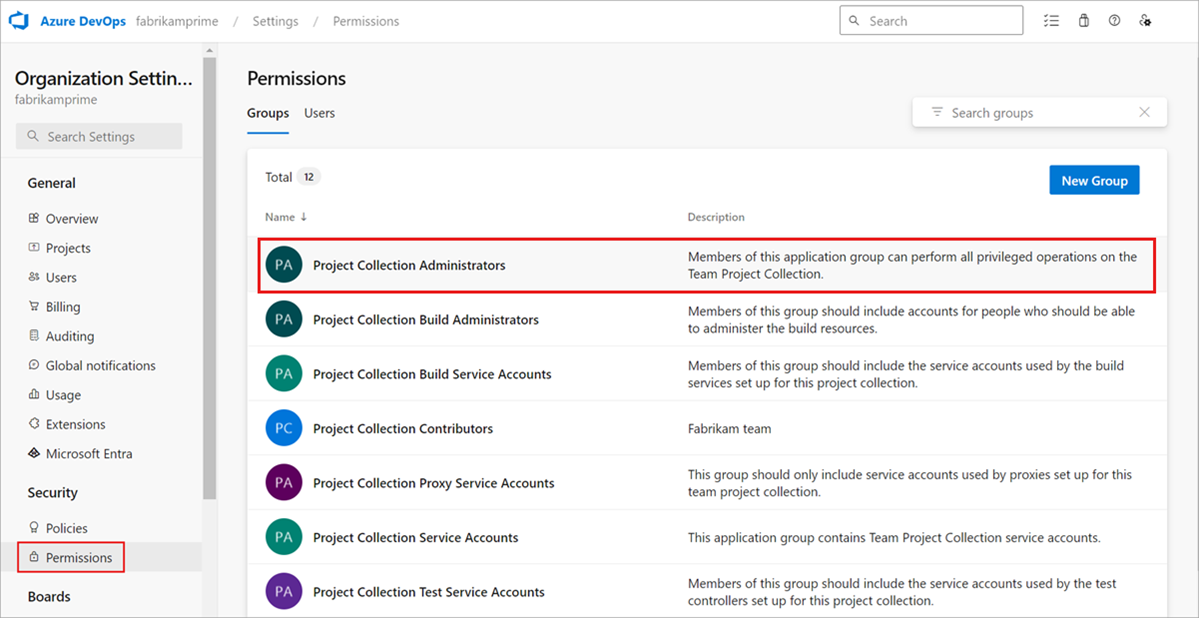Open Project Collection Build Administrators group
This screenshot has height=618, width=1199.
click(426, 320)
